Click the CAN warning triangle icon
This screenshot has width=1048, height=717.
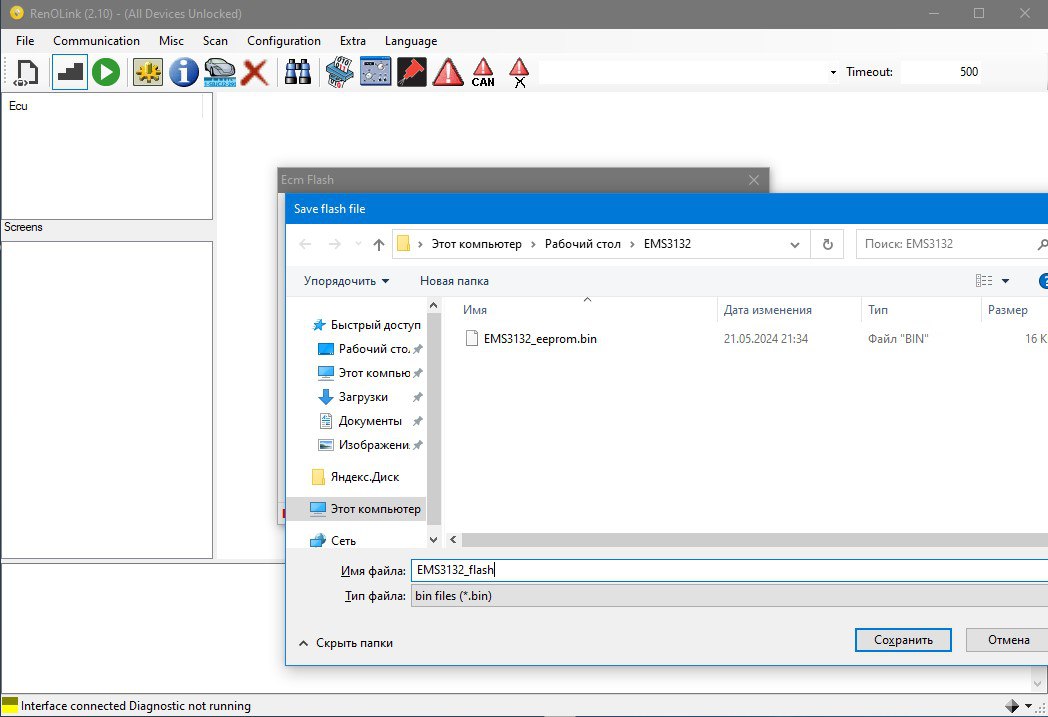(483, 72)
